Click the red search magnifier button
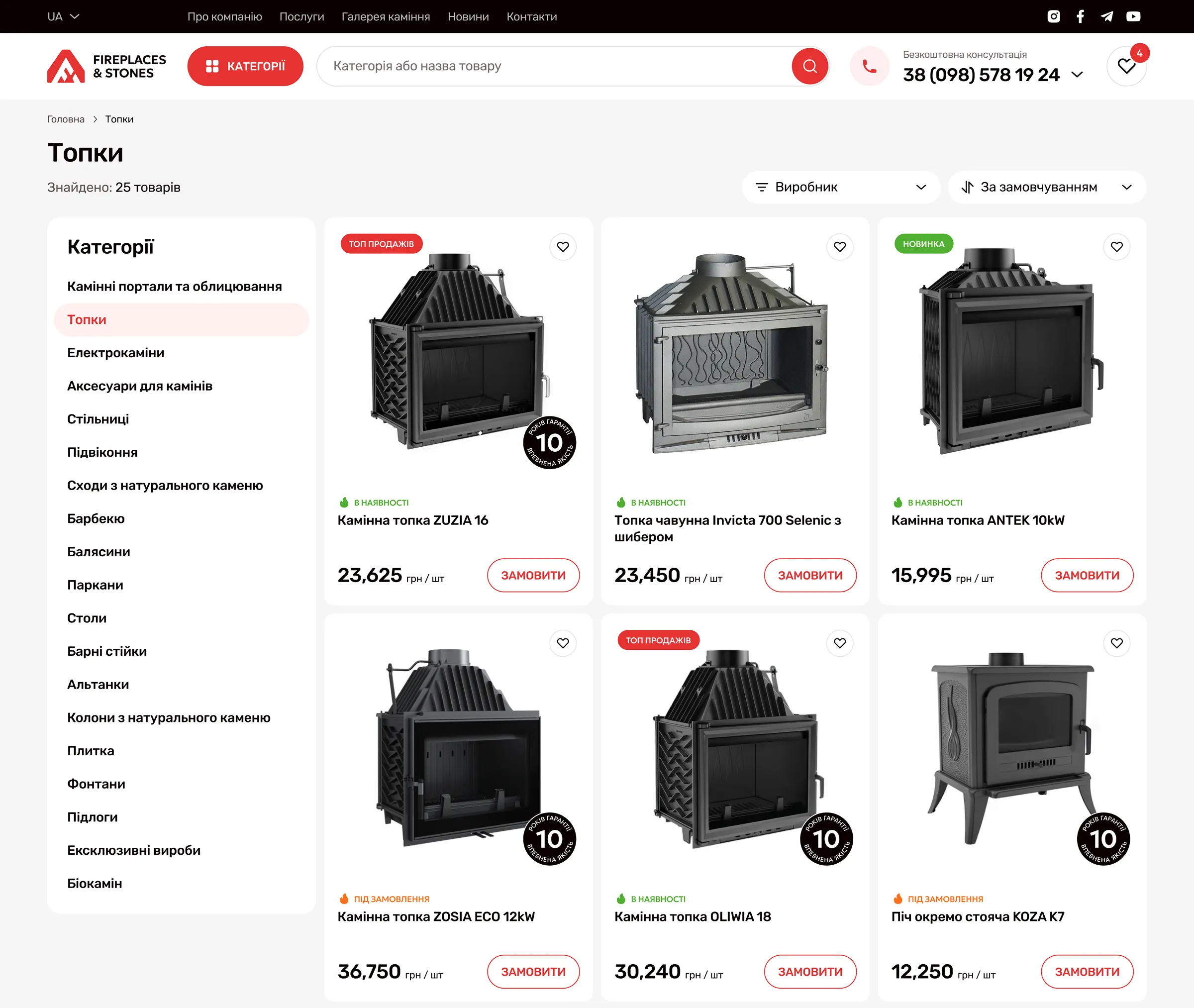Image resolution: width=1194 pixels, height=1008 pixels. pyautogui.click(x=809, y=66)
